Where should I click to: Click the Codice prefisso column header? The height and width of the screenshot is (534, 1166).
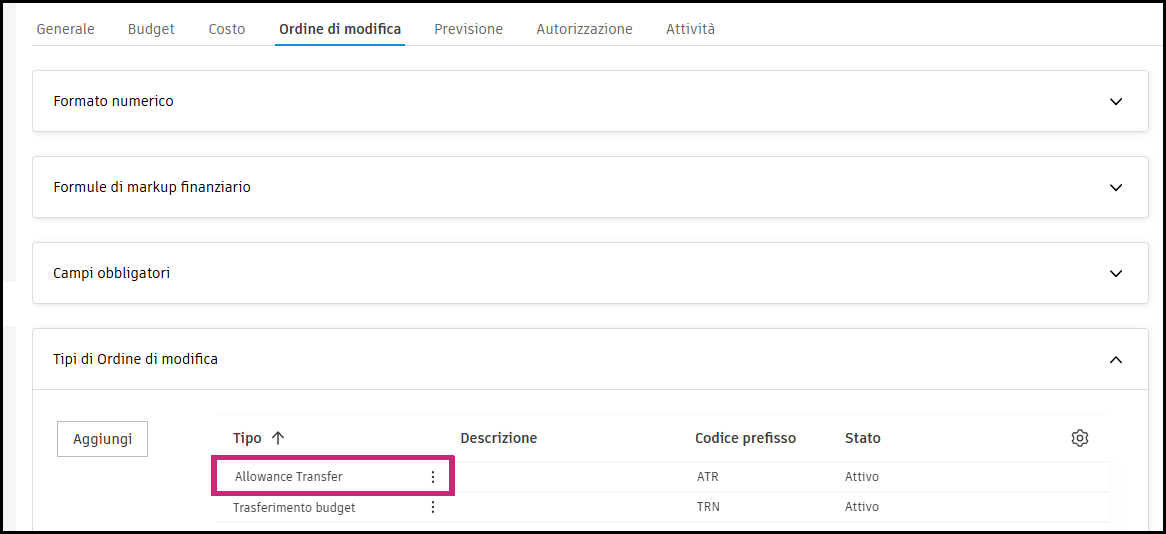click(745, 438)
